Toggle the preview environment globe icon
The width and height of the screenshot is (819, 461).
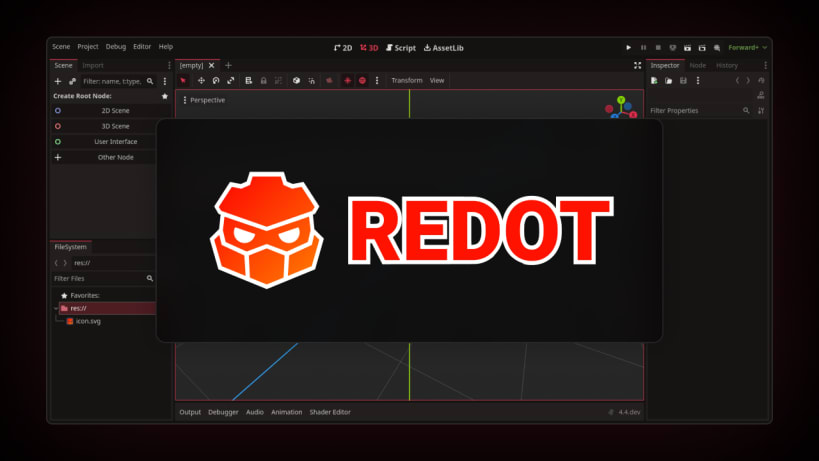coord(362,80)
